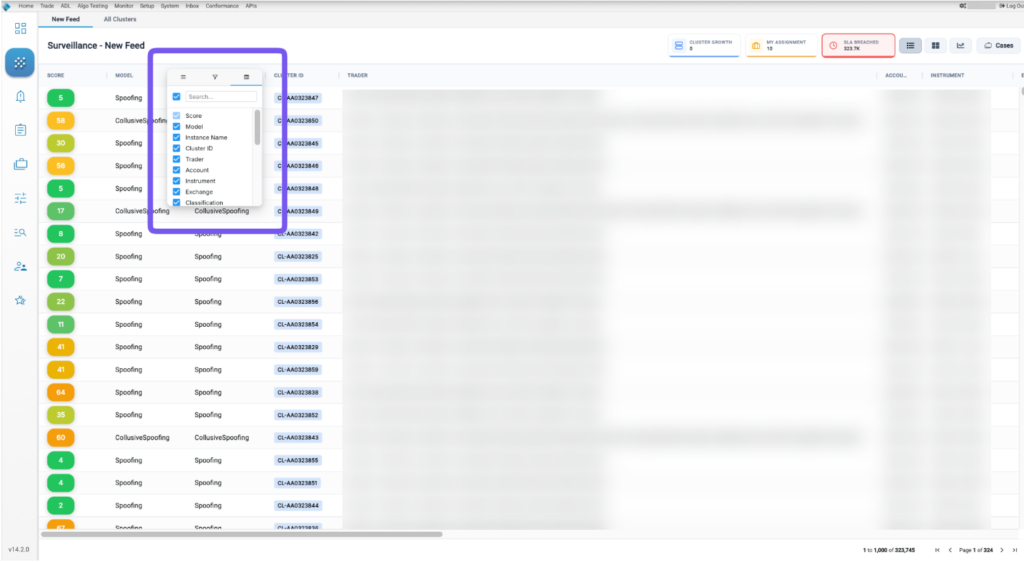Toggle the Instrument column checkbox
This screenshot has height=562, width=1024.
[x=176, y=181]
